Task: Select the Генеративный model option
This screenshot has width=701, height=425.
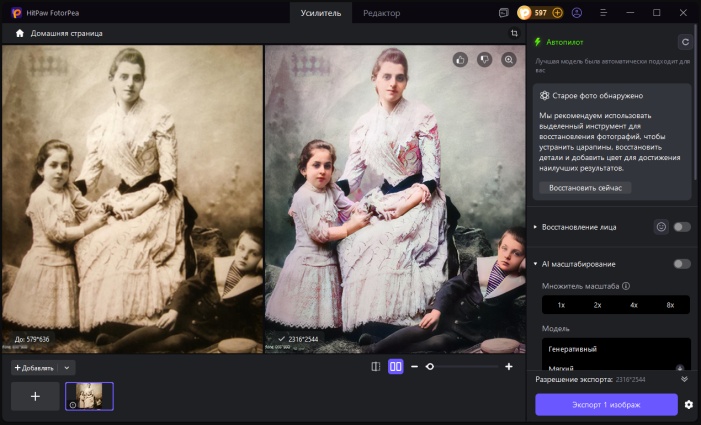Action: tap(573, 349)
